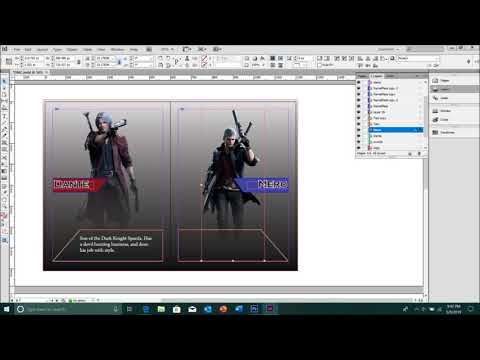Open the object style None dropdown
The width and height of the screenshot is (480, 360).
tap(419, 58)
